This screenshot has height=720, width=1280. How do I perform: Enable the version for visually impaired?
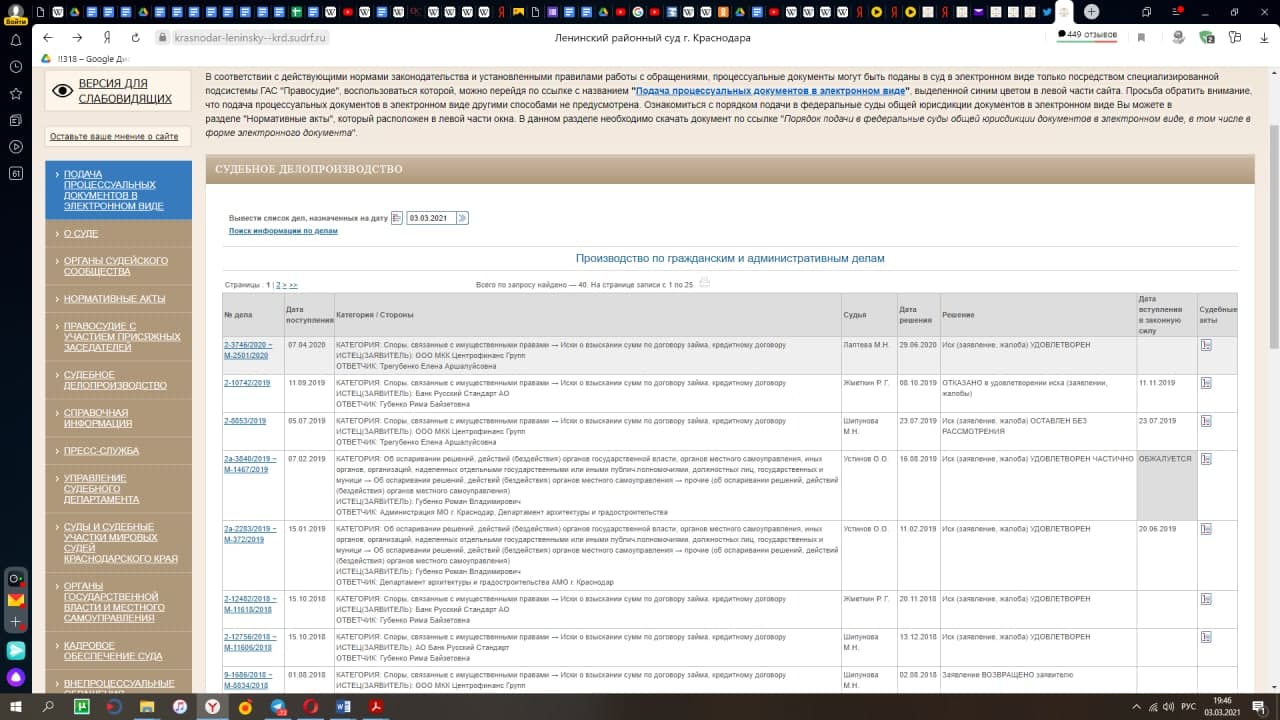(x=118, y=91)
